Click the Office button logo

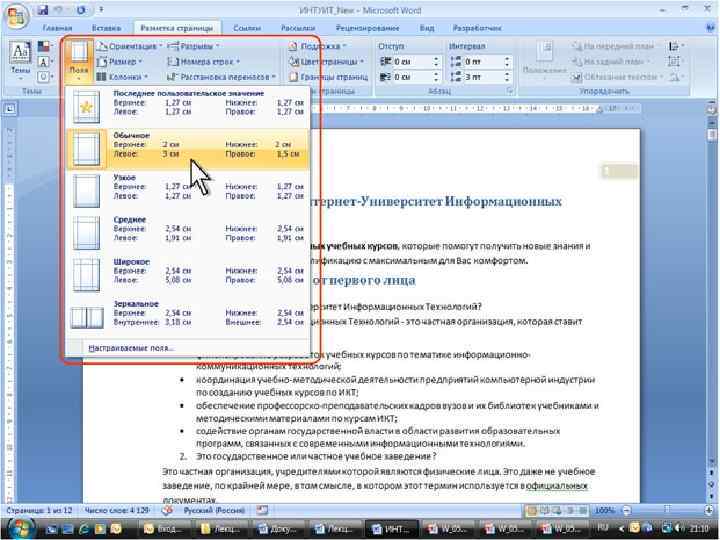pos(17,17)
